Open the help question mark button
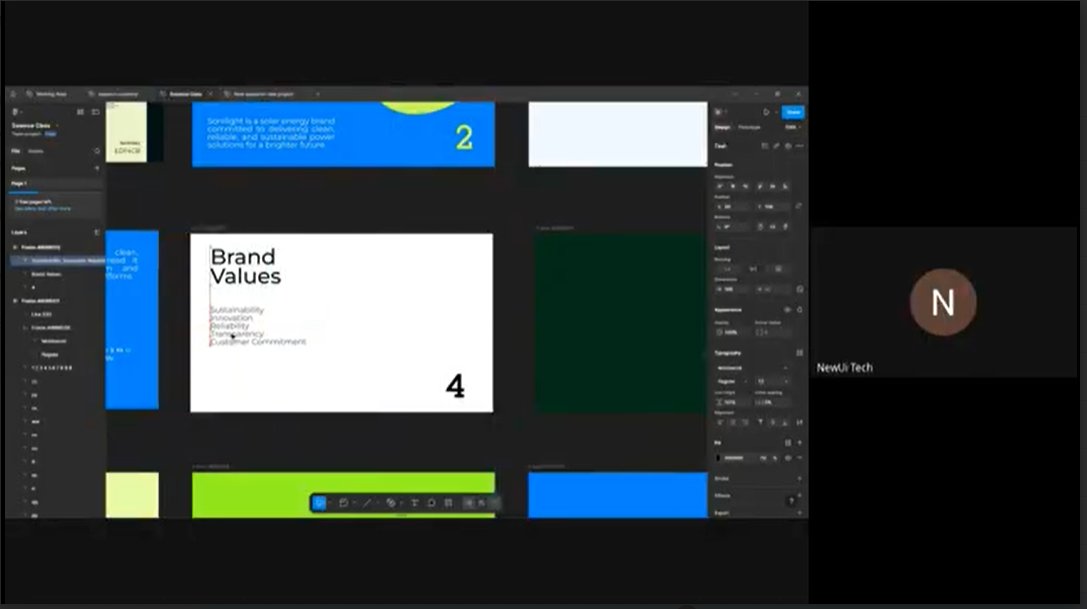This screenshot has width=1087, height=609. coord(791,501)
